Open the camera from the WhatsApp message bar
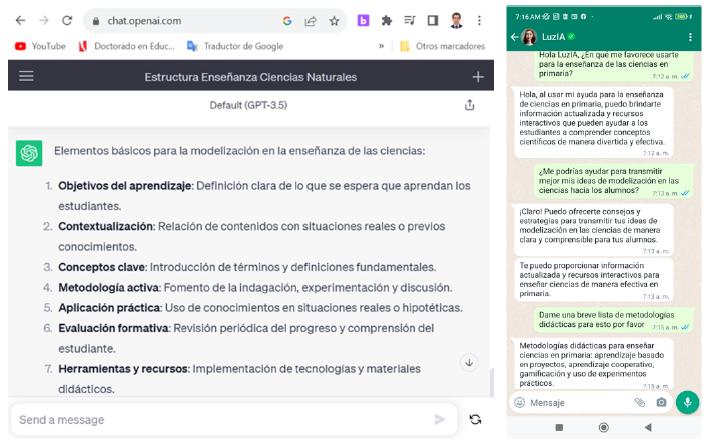The height and width of the screenshot is (444, 707). coord(661,403)
